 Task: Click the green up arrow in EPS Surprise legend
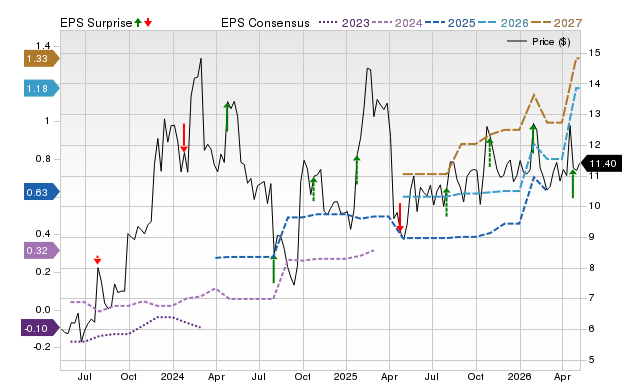tap(138, 23)
